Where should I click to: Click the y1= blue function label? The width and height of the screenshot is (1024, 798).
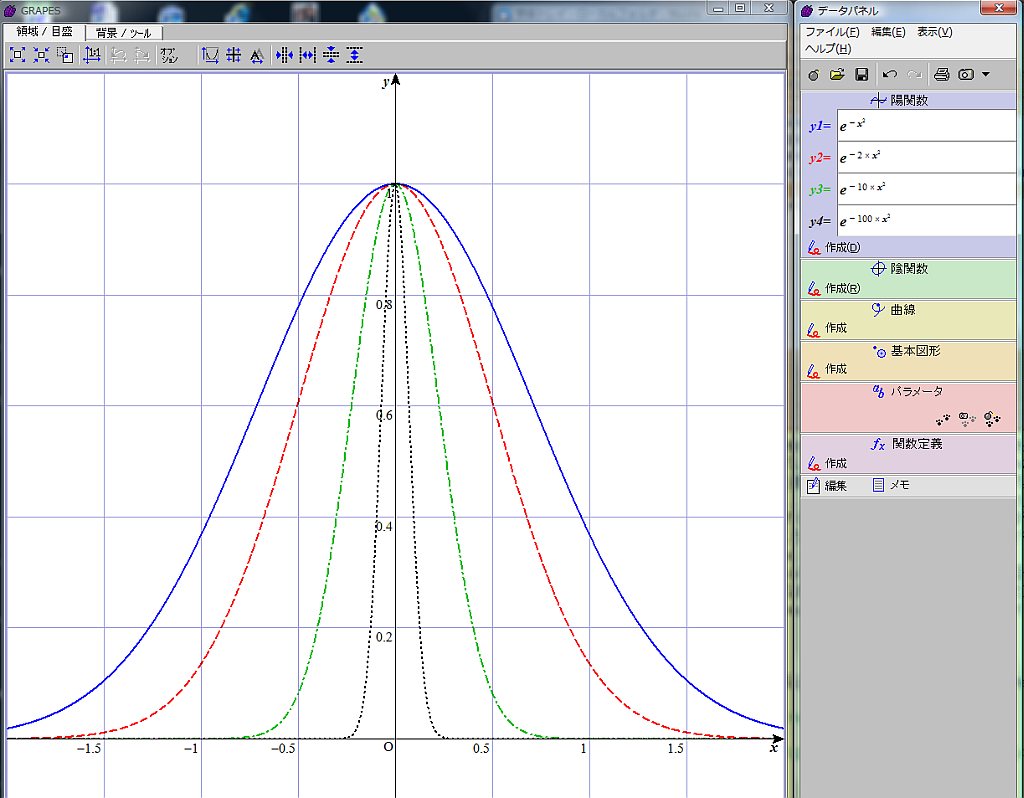point(820,126)
